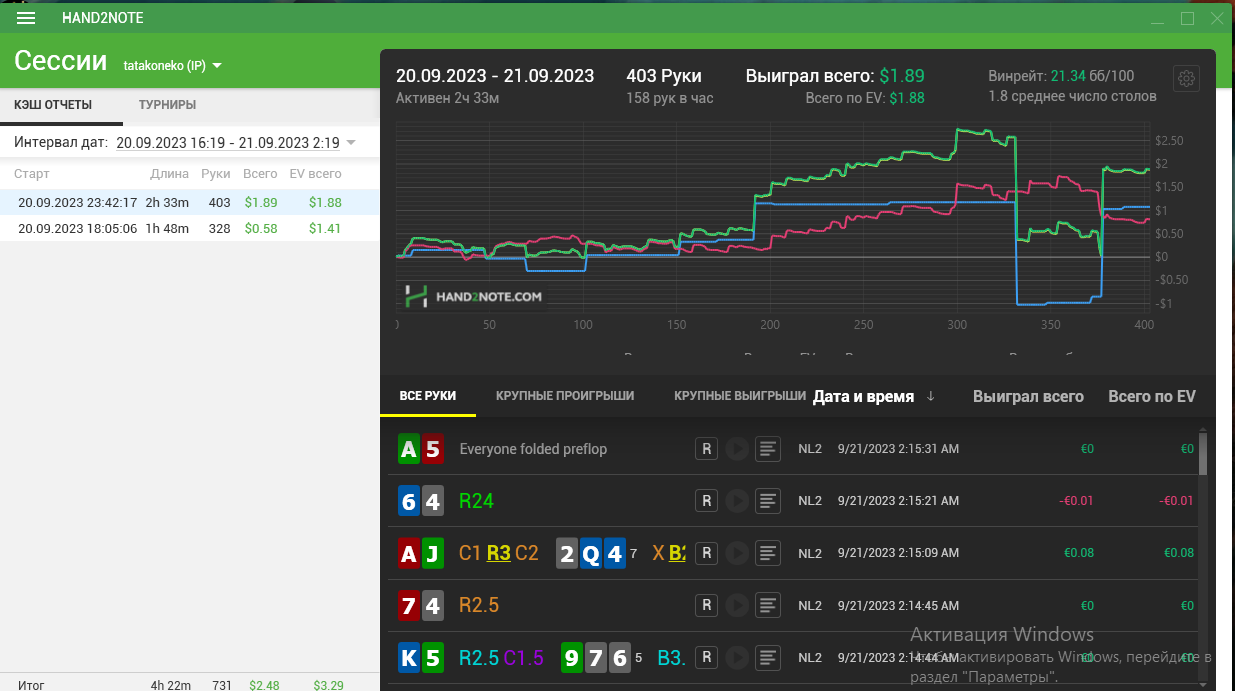Click the hands list vertical scrollbar
Screen dimensions: 1235x691
(x=1203, y=454)
